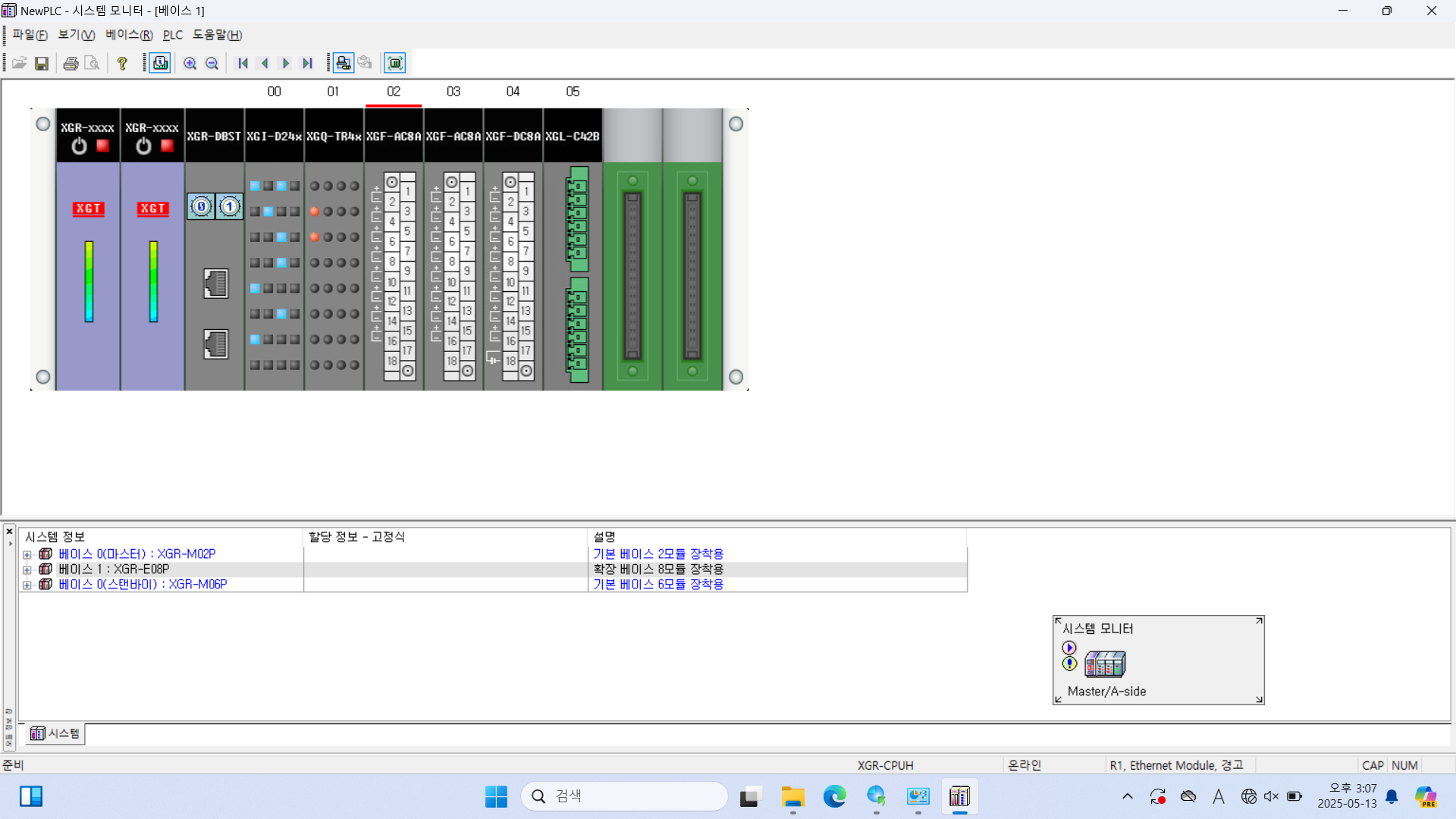This screenshot has width=1456, height=819.
Task: Turn the rotary switch on the XGR-DBST module
Action: pyautogui.click(x=200, y=206)
